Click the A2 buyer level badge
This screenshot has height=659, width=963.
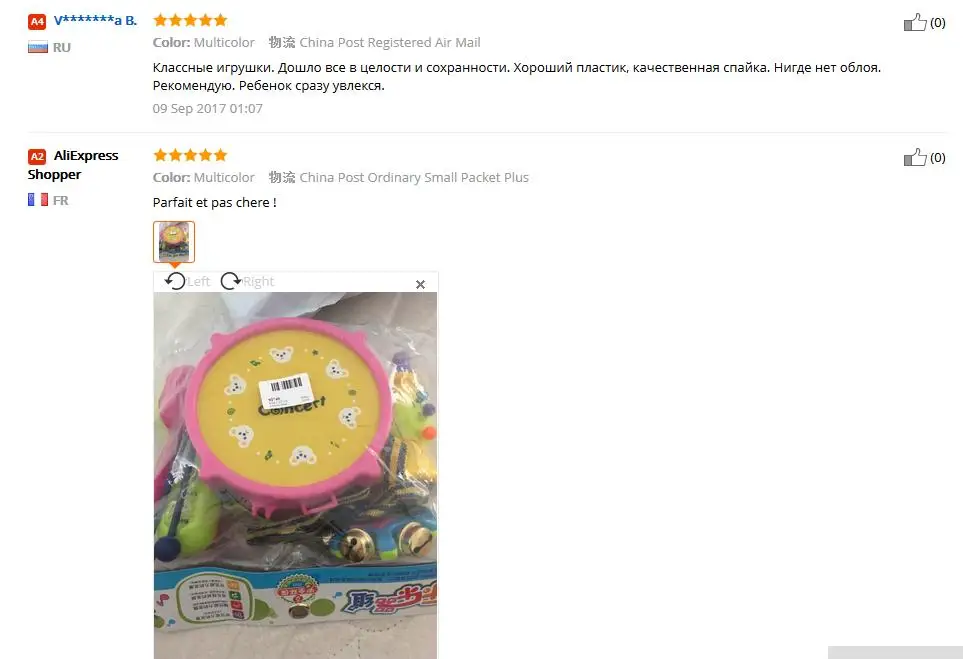point(37,157)
